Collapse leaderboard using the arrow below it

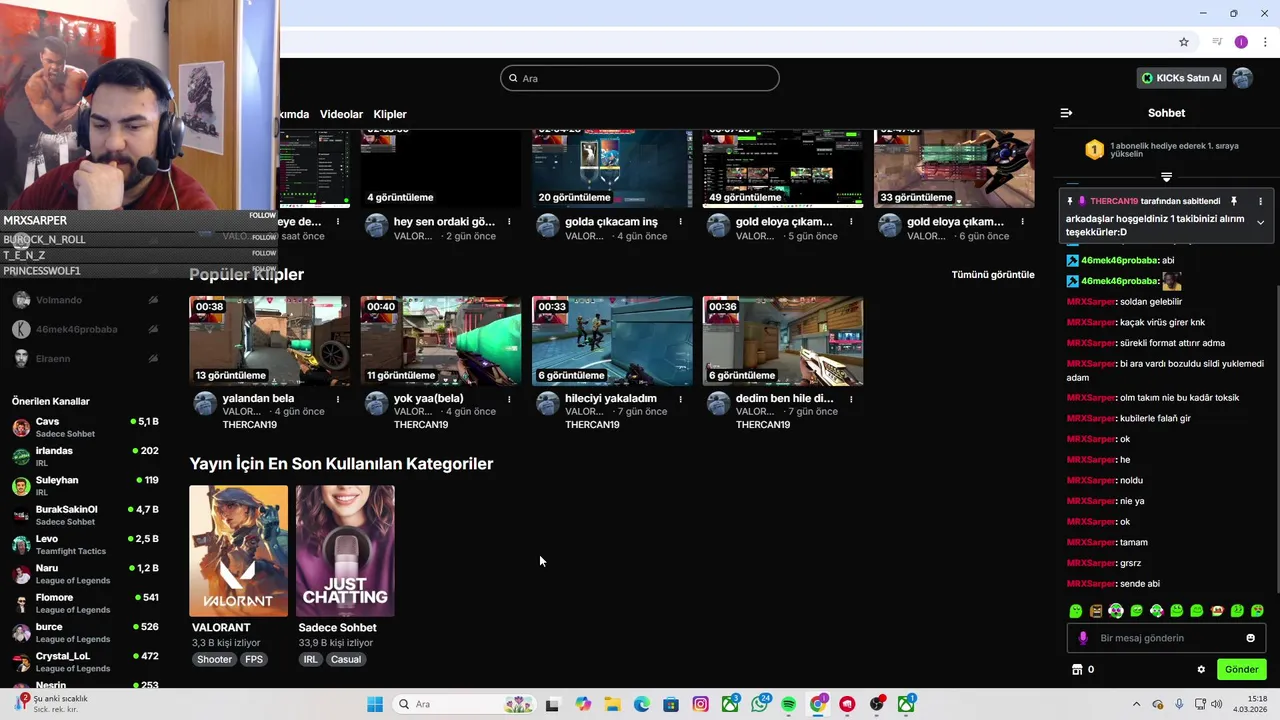pos(1166,177)
